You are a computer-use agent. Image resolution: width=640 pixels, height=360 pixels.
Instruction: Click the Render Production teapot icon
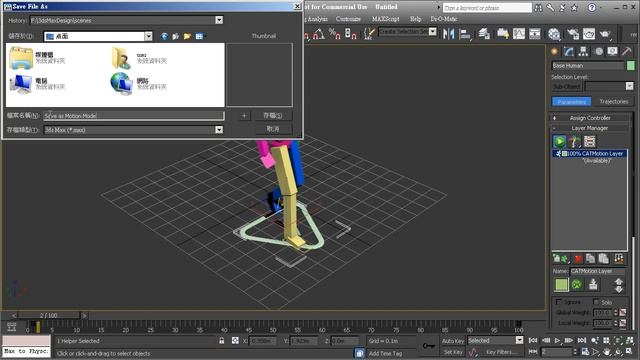tap(605, 34)
